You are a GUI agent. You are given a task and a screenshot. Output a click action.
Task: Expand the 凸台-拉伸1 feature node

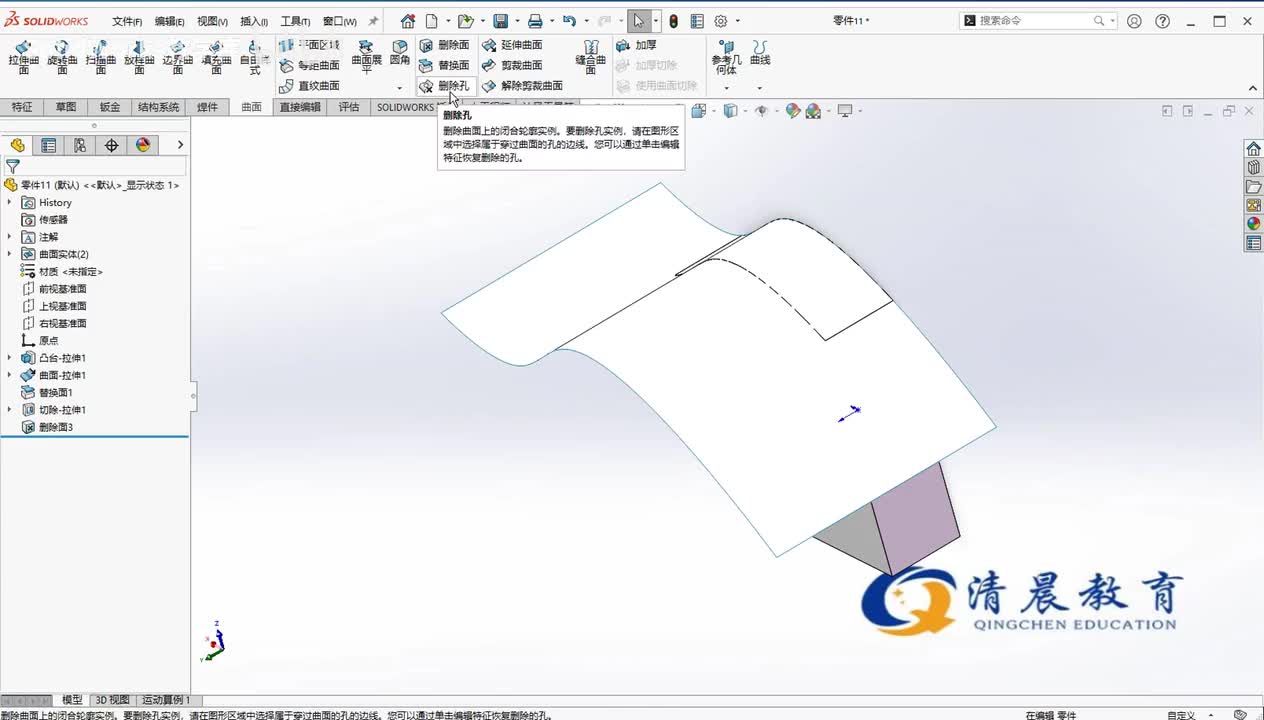click(x=9, y=358)
